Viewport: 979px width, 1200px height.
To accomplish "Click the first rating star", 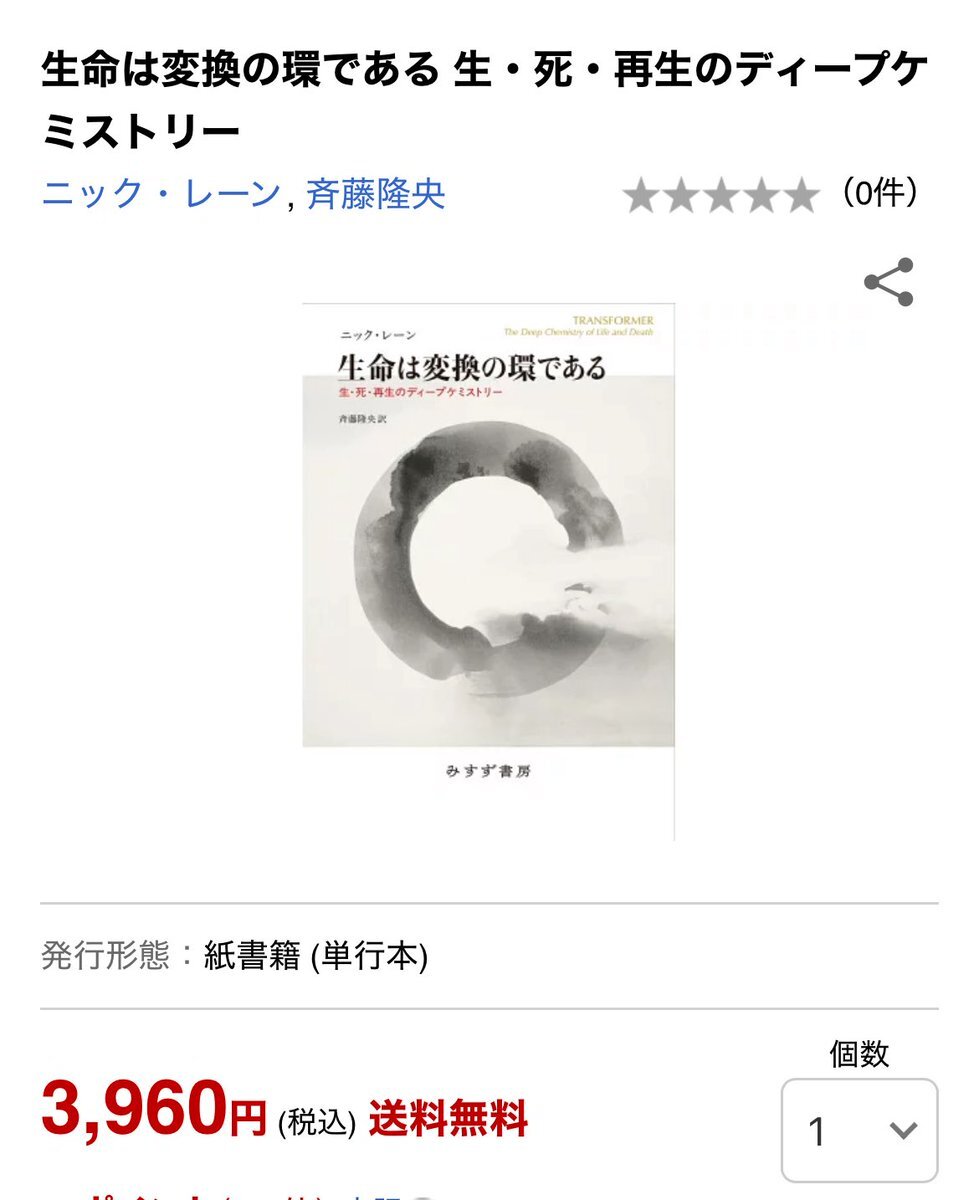I will tap(642, 196).
